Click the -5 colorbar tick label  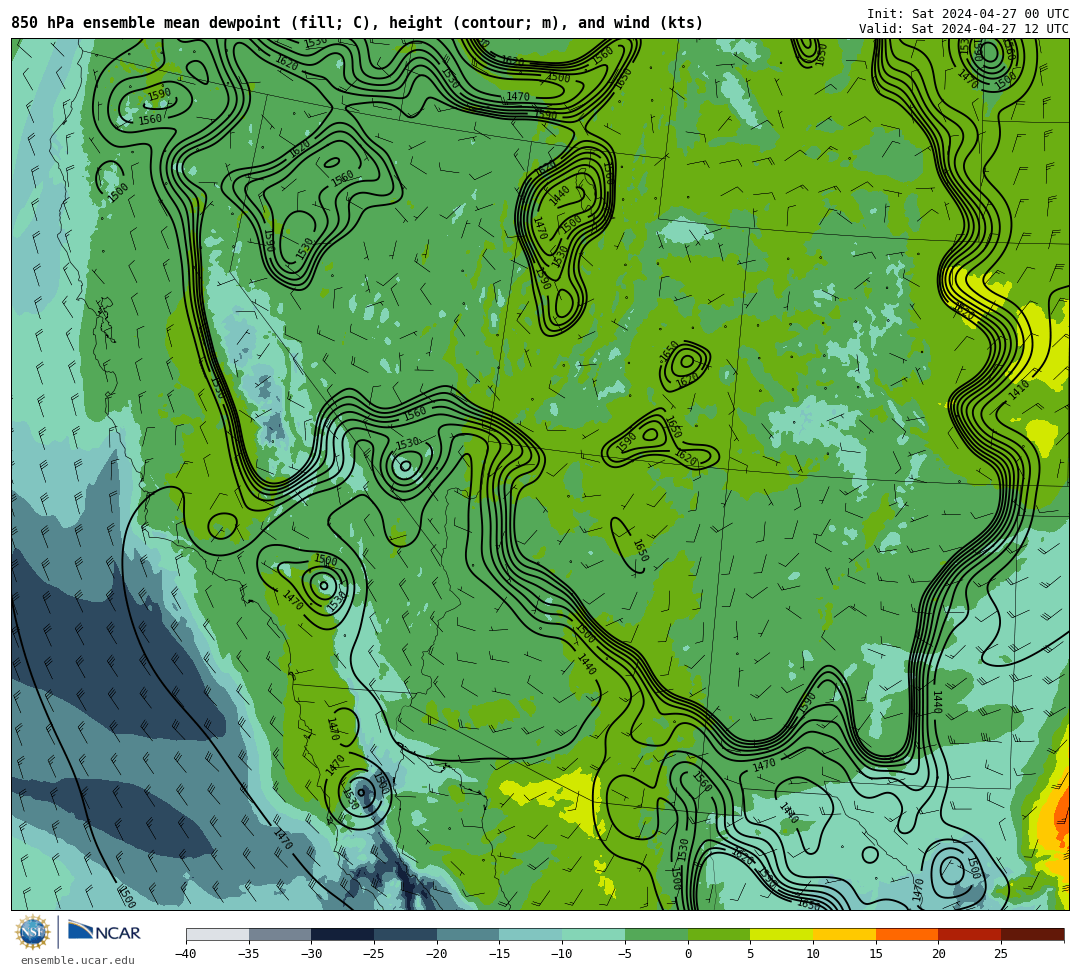click(x=625, y=954)
